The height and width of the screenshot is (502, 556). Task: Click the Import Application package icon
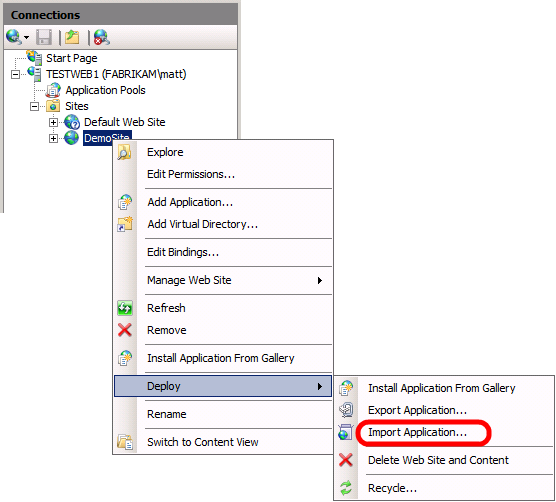pos(346,432)
